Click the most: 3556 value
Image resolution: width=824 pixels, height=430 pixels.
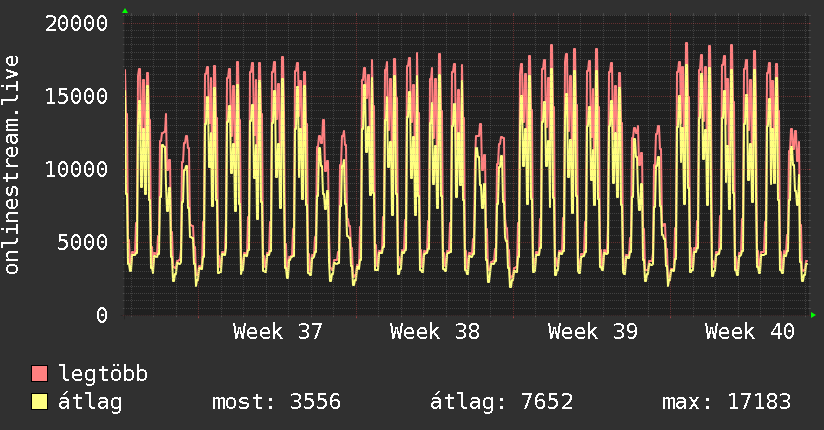[276, 402]
